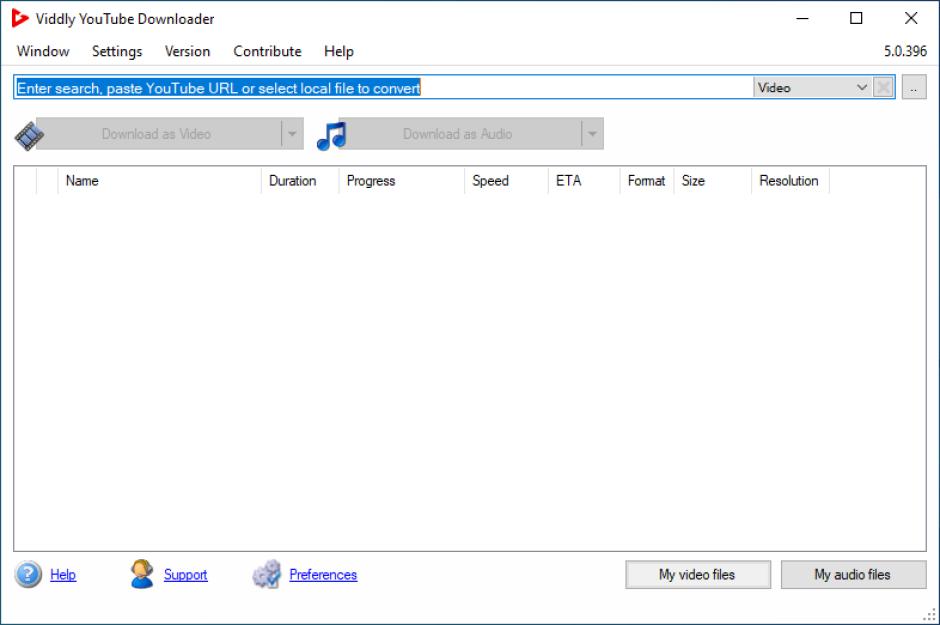Click the search or URL input field
The image size is (940, 625).
384,88
